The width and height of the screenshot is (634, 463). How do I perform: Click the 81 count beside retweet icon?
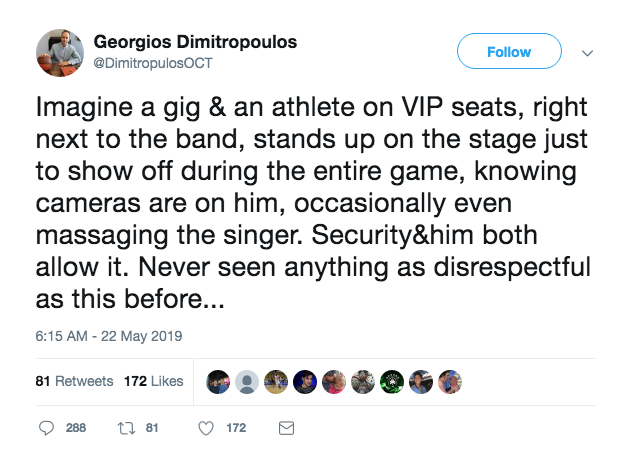153,428
